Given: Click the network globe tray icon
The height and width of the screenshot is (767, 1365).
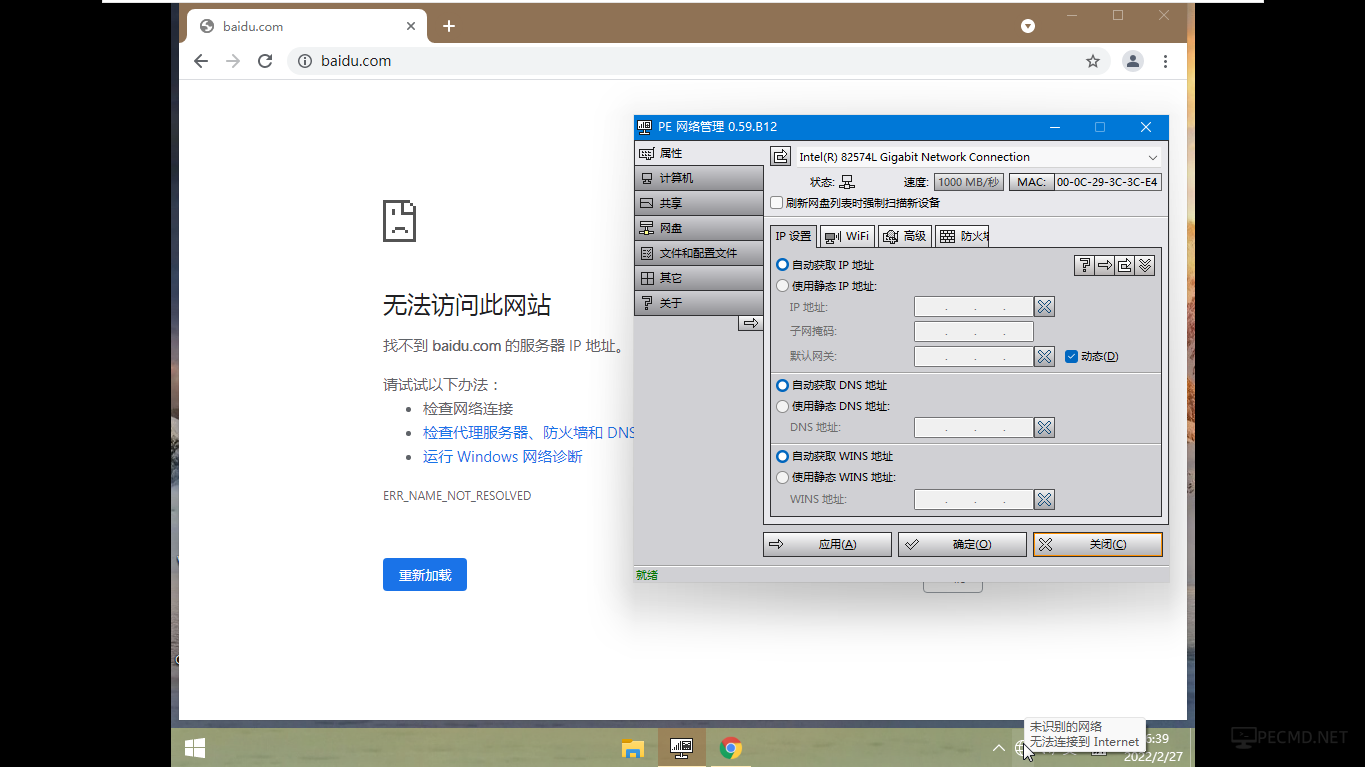Looking at the screenshot, I should (x=1022, y=748).
